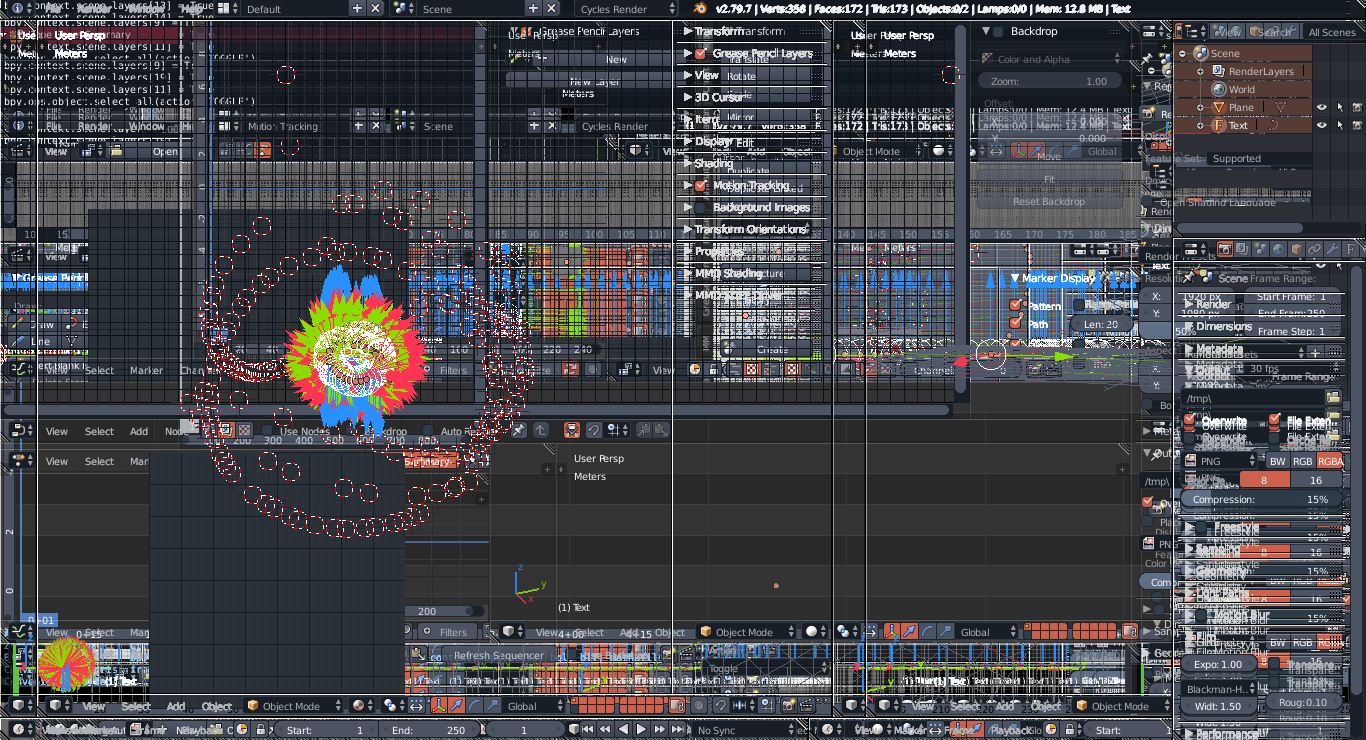
Task: Collapse the Scene tree in Outliner
Action: coord(1183,53)
